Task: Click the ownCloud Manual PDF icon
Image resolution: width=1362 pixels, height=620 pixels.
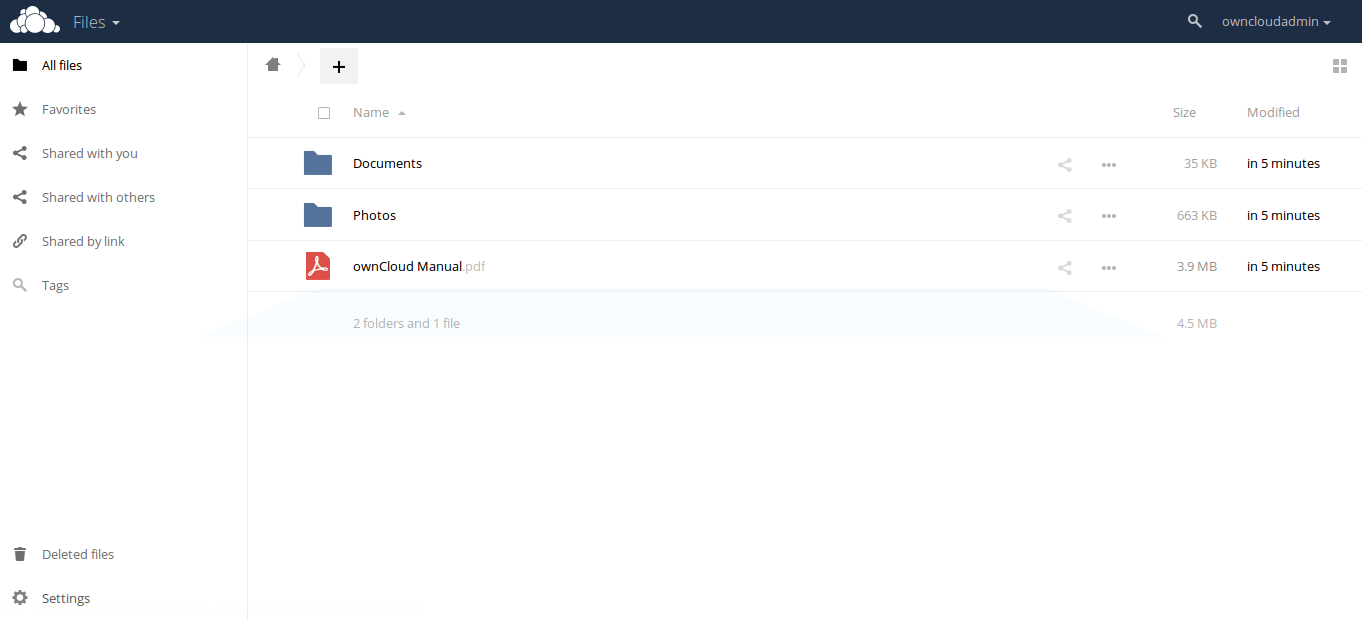Action: (x=318, y=266)
